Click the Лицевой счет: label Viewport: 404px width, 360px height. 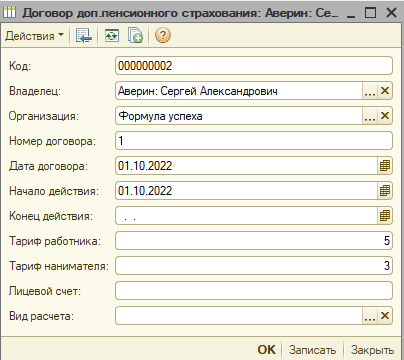tap(45, 291)
